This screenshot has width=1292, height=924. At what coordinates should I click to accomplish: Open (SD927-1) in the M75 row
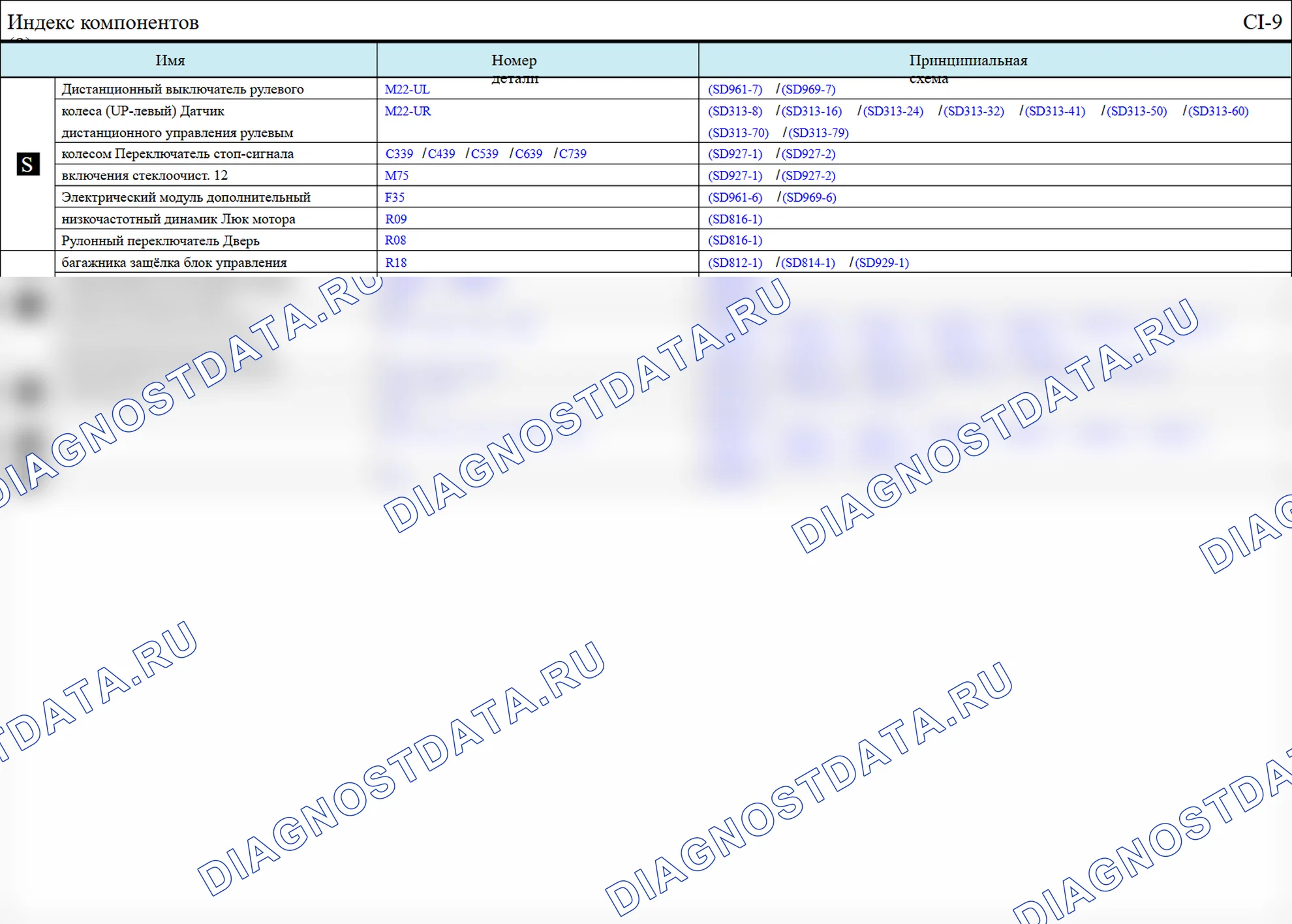tap(735, 176)
